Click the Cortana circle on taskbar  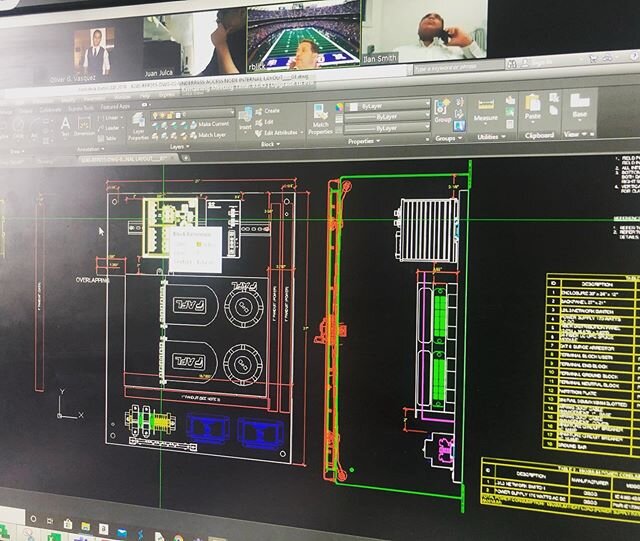[33, 519]
